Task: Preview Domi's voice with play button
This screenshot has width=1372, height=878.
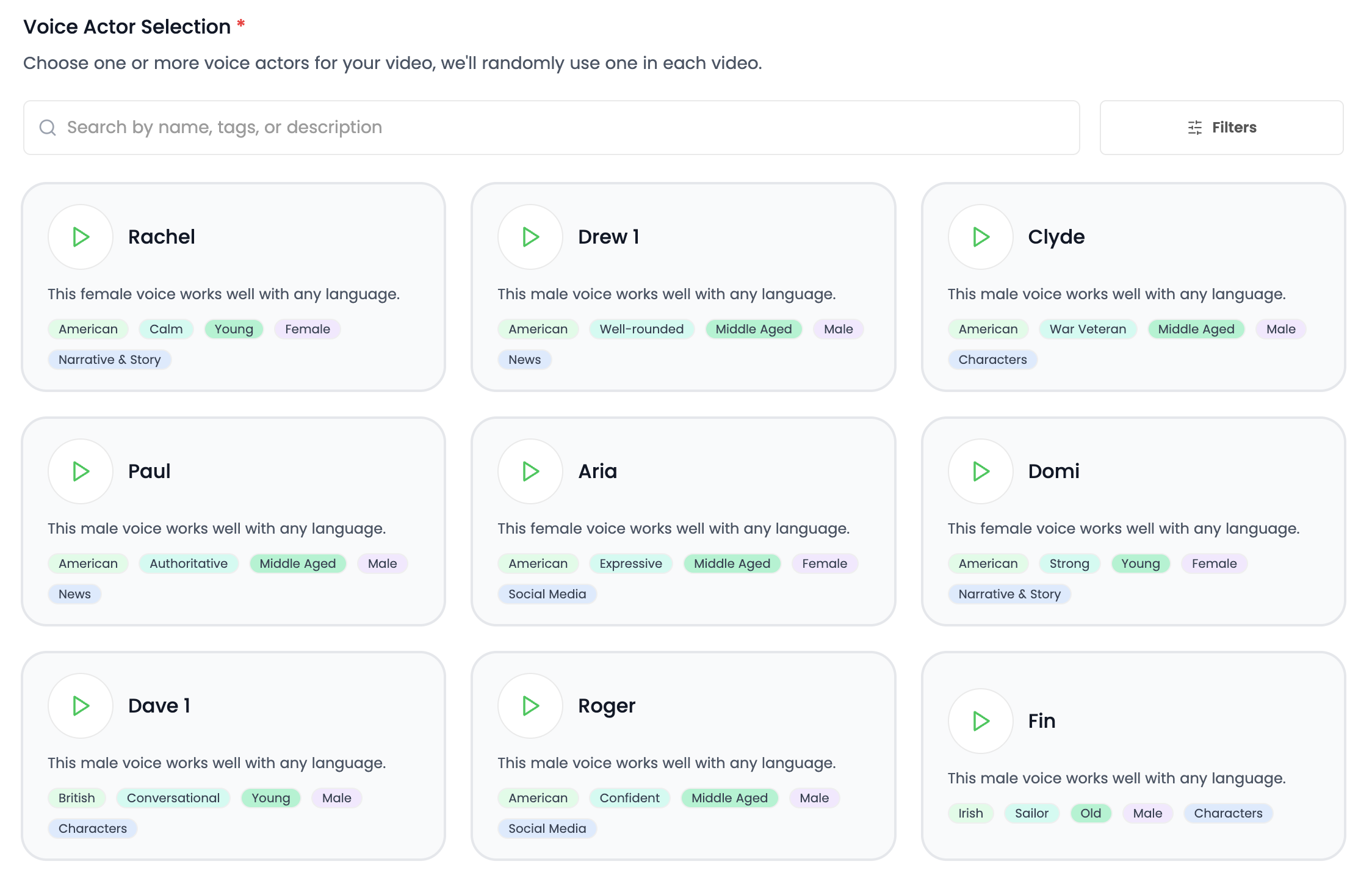Action: point(980,471)
